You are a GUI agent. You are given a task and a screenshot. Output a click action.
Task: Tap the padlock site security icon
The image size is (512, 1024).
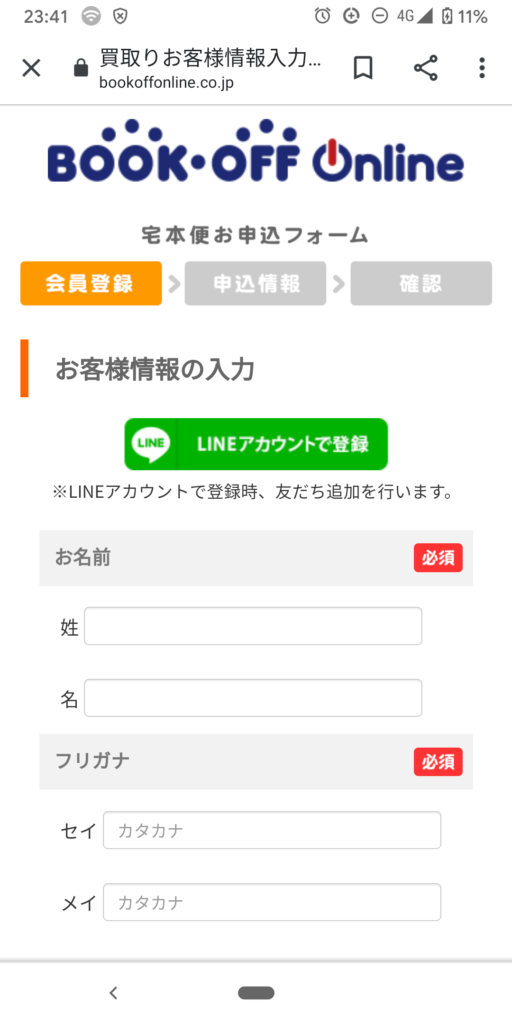[81, 68]
